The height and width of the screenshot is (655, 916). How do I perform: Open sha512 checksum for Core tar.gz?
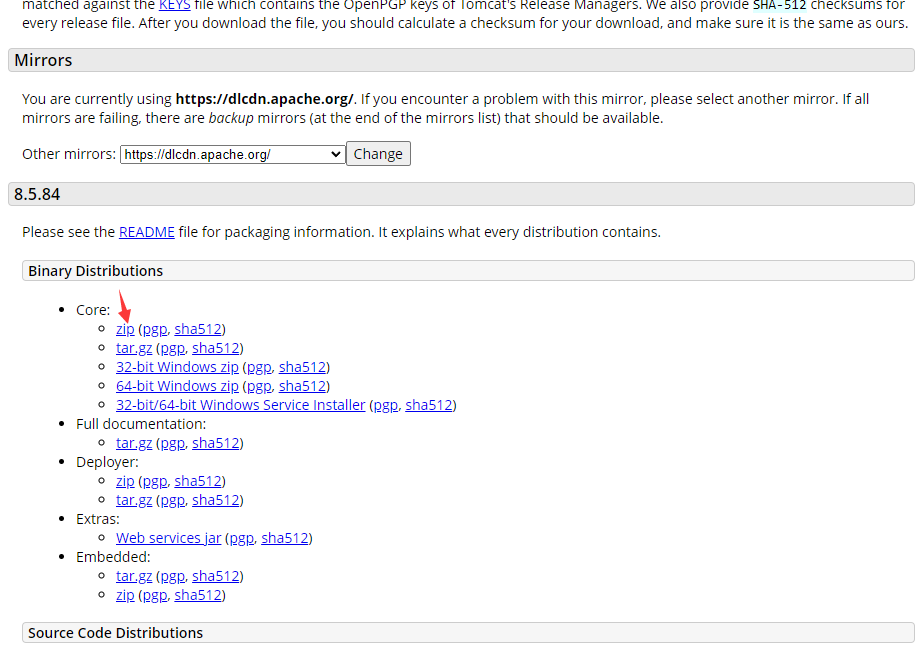pyautogui.click(x=216, y=348)
